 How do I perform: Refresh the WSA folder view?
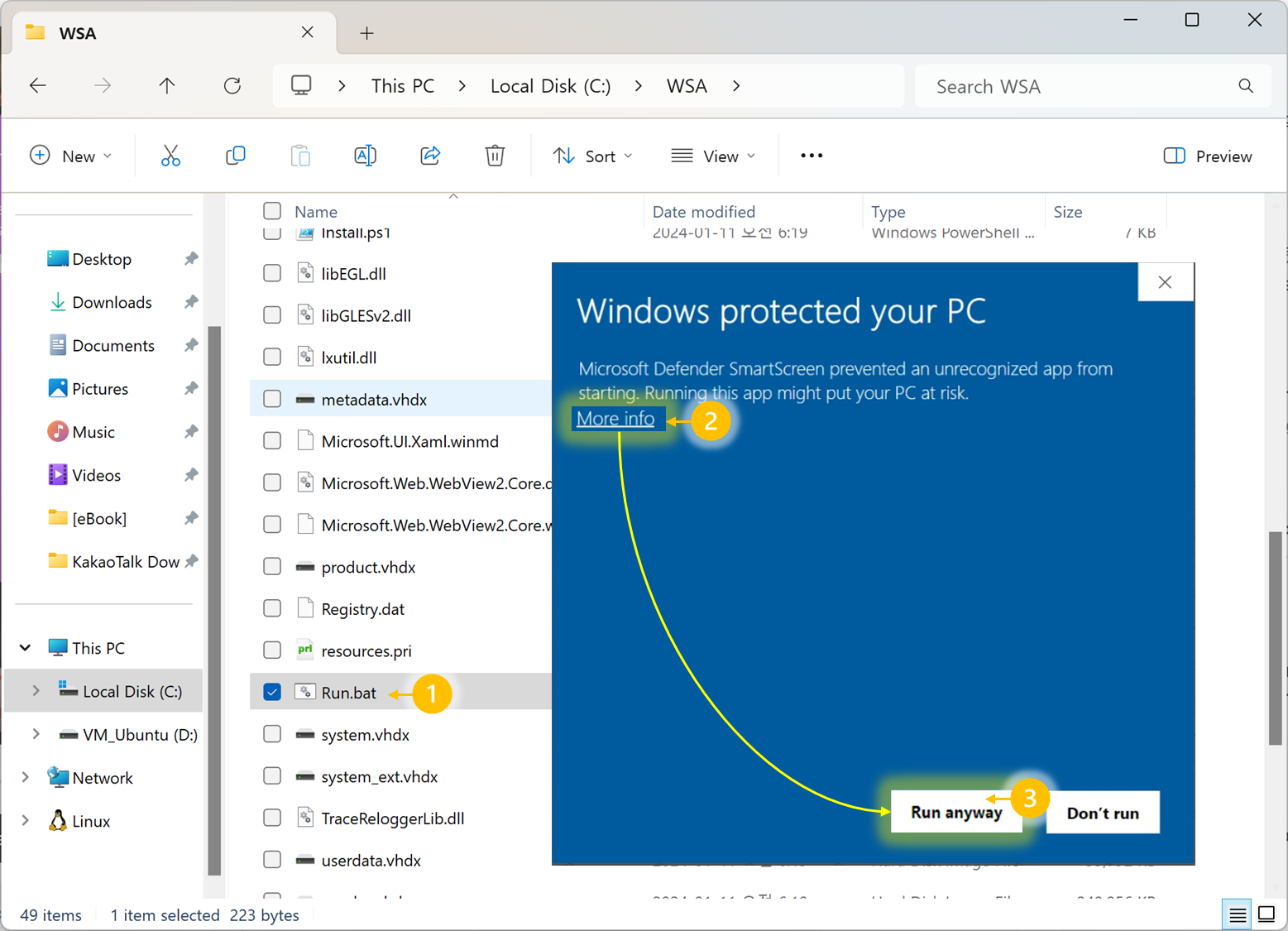[232, 85]
